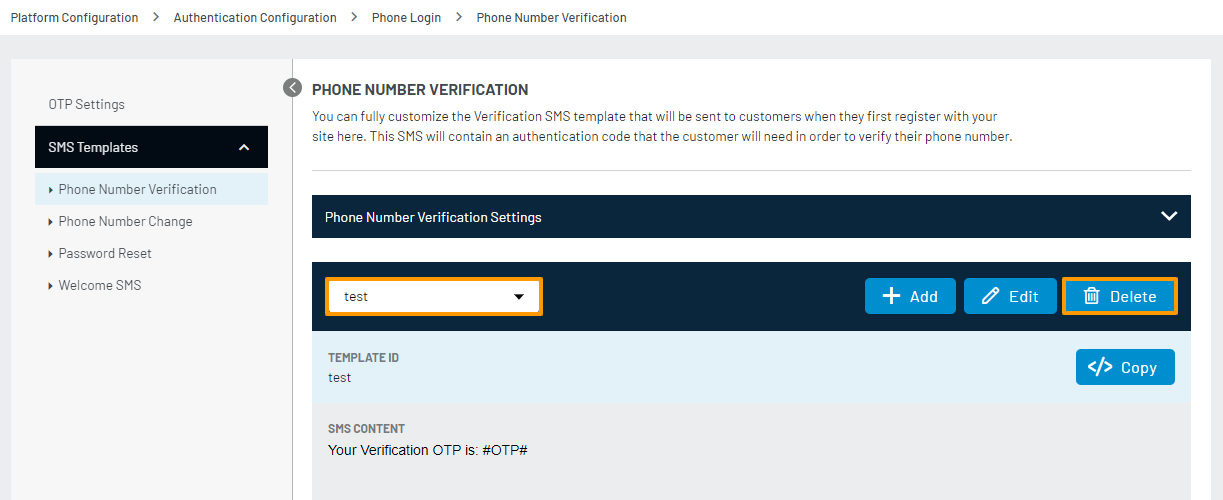
Task: Collapse SMS Templates using the chevron icon
Action: click(x=244, y=147)
